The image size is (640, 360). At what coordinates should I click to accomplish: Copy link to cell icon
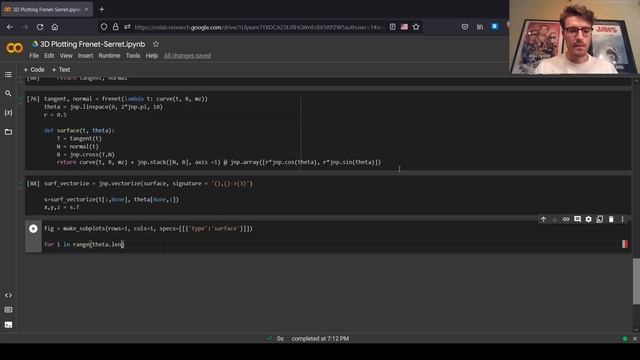pyautogui.click(x=566, y=220)
